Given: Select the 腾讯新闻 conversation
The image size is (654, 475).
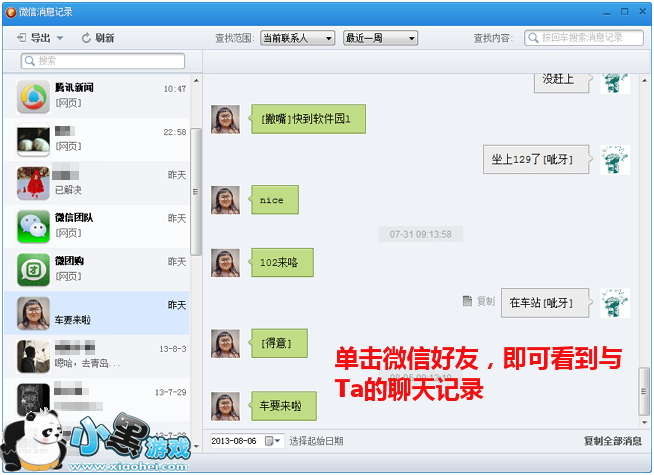Looking at the screenshot, I should tap(97, 96).
